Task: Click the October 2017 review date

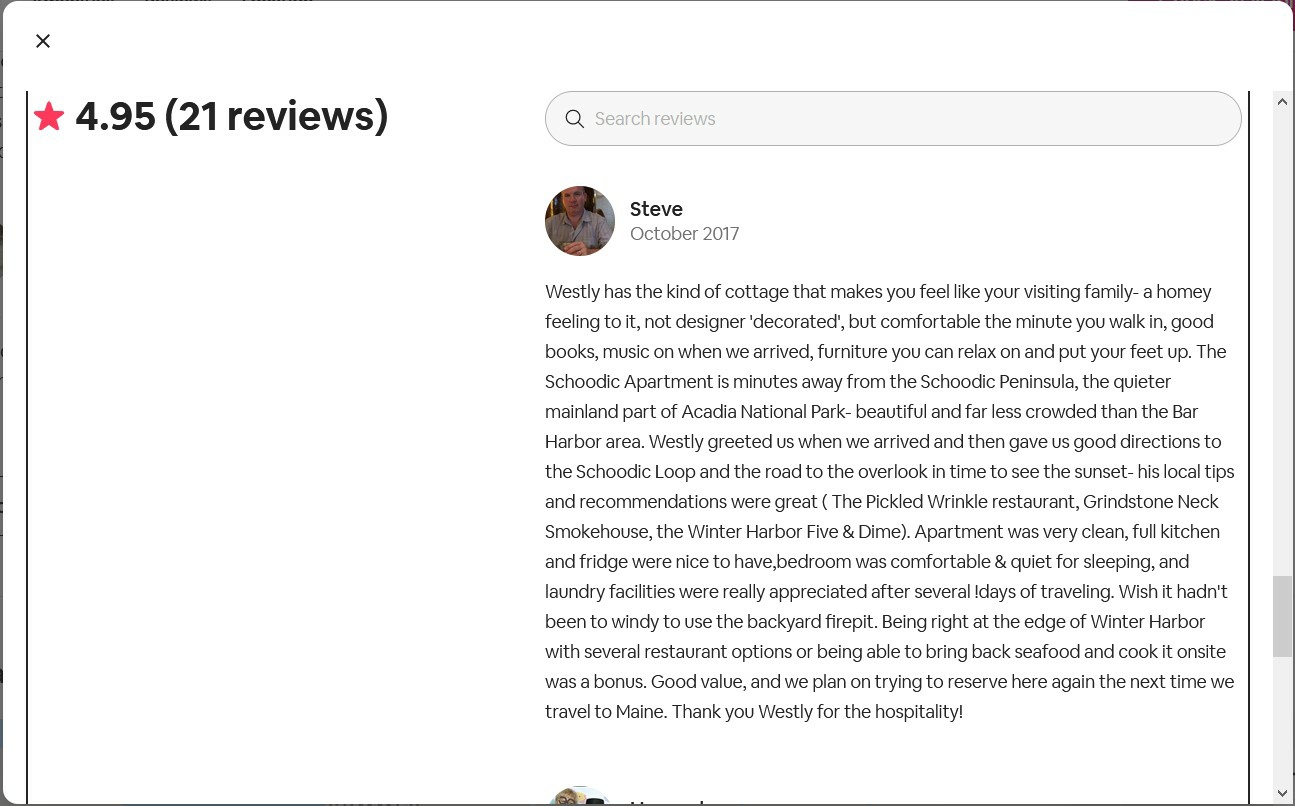Action: tap(684, 234)
